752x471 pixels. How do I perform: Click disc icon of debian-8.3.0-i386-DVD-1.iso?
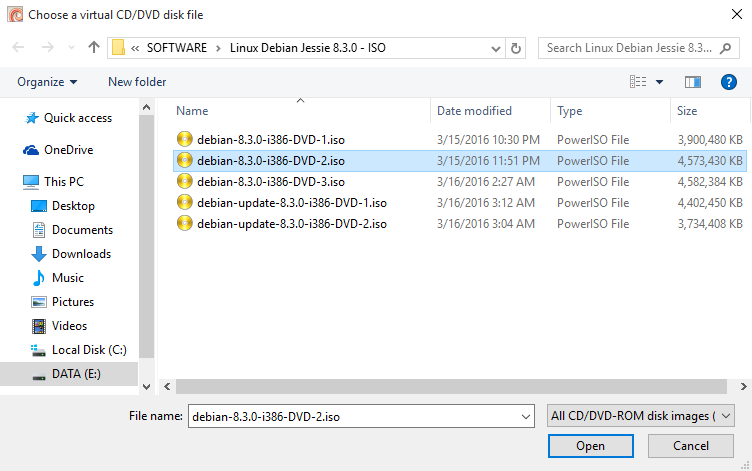pos(185,139)
